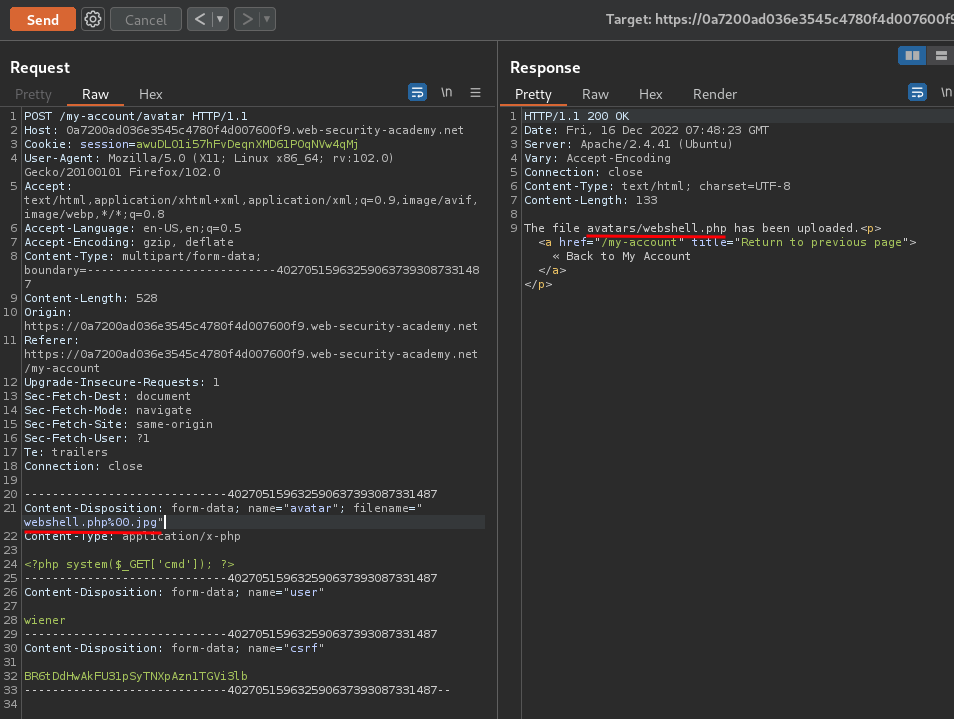Click the Request panel heading
Image resolution: width=954 pixels, height=719 pixels.
tap(40, 68)
